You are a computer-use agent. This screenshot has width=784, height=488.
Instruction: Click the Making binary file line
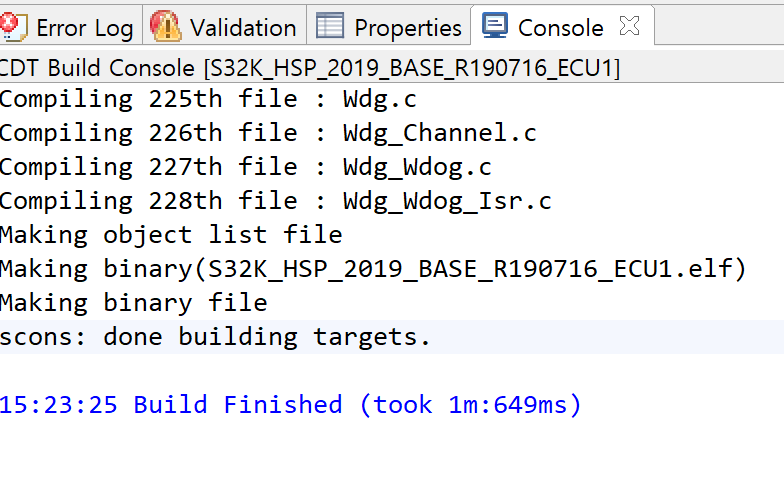click(x=133, y=302)
